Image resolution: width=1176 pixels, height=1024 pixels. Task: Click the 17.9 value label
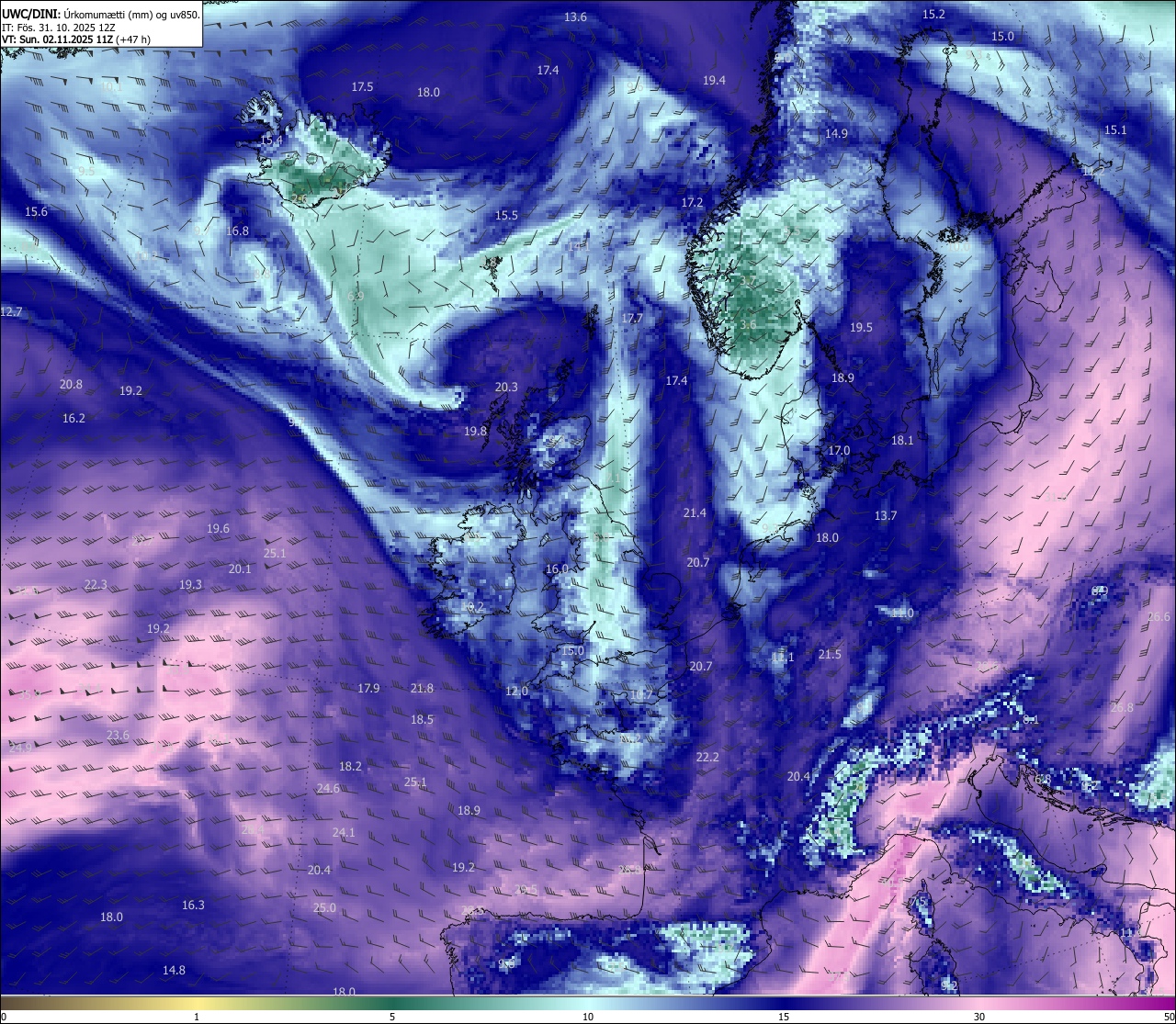pos(368,689)
